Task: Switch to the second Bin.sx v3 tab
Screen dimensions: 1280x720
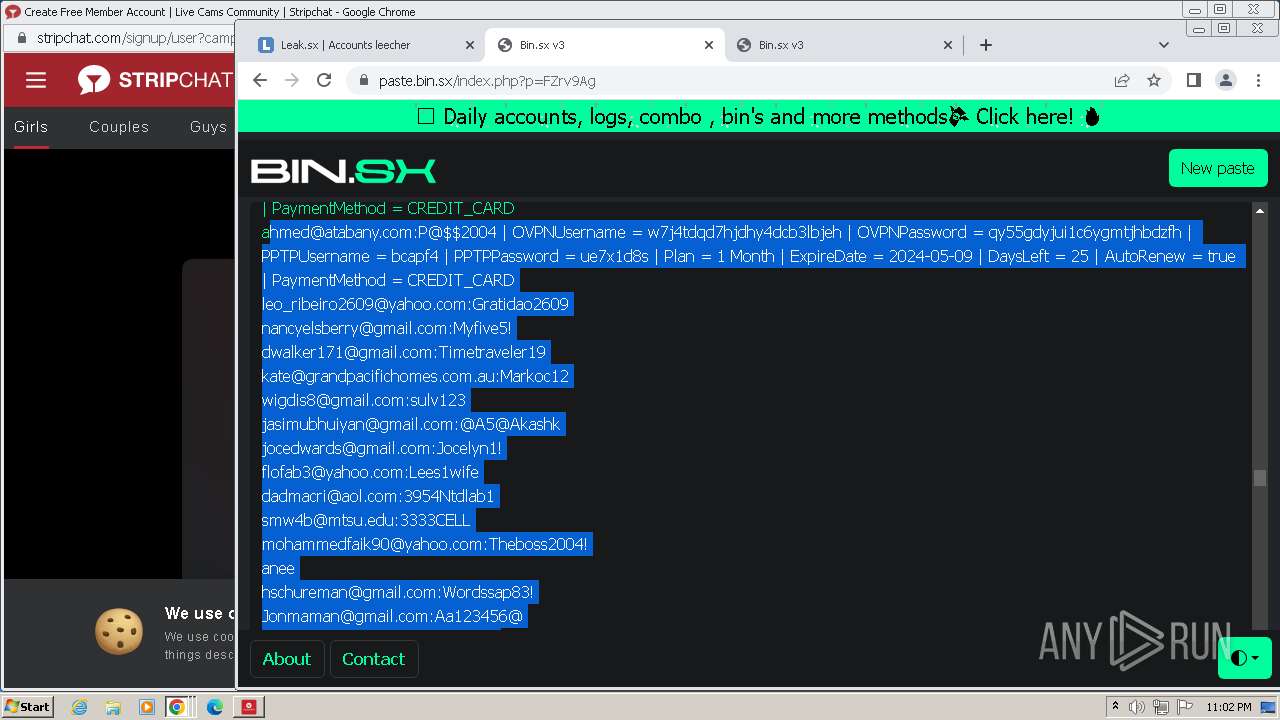Action: coord(843,45)
